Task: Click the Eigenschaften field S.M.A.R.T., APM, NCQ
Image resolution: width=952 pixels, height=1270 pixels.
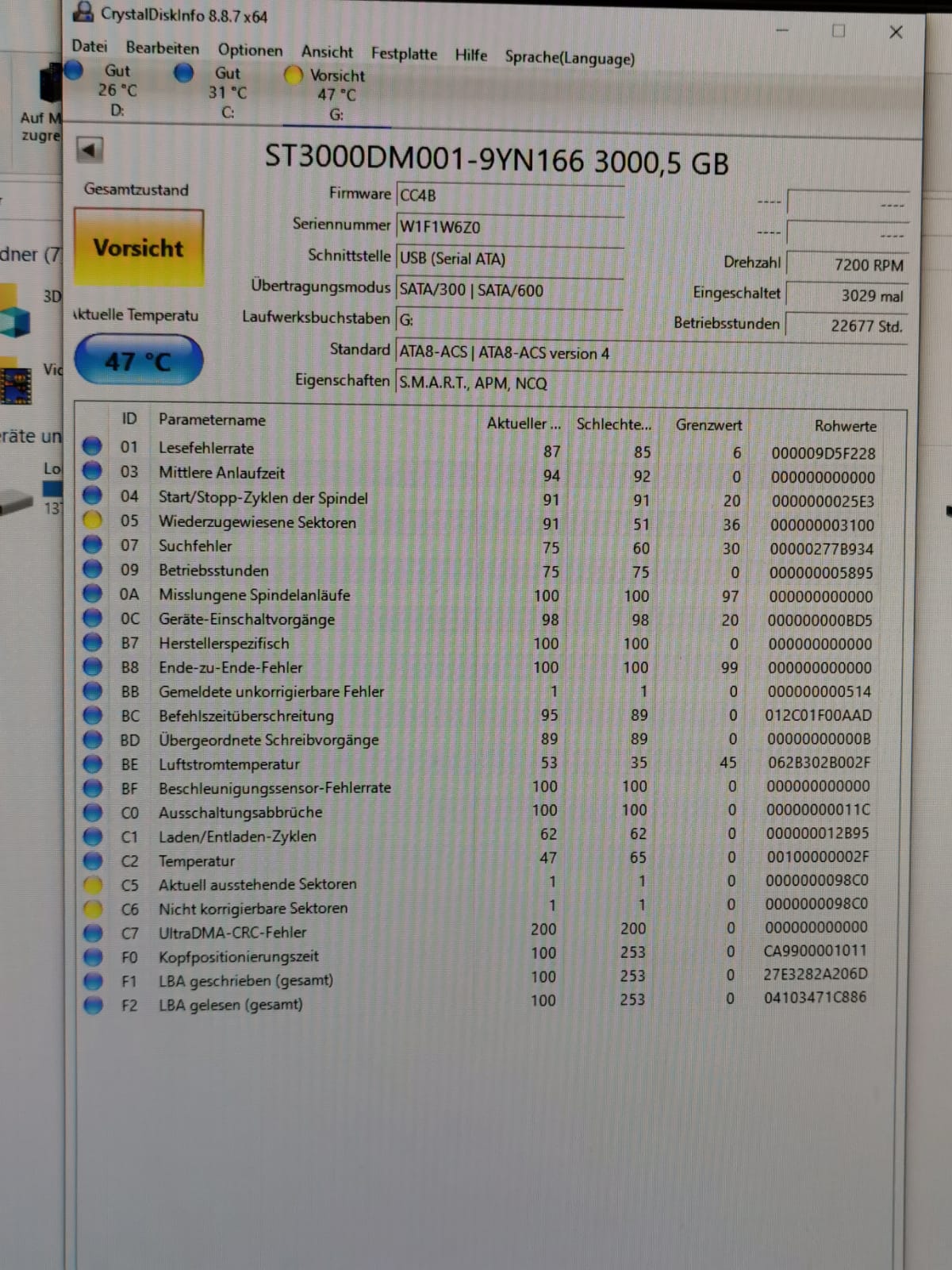Action: point(651,383)
